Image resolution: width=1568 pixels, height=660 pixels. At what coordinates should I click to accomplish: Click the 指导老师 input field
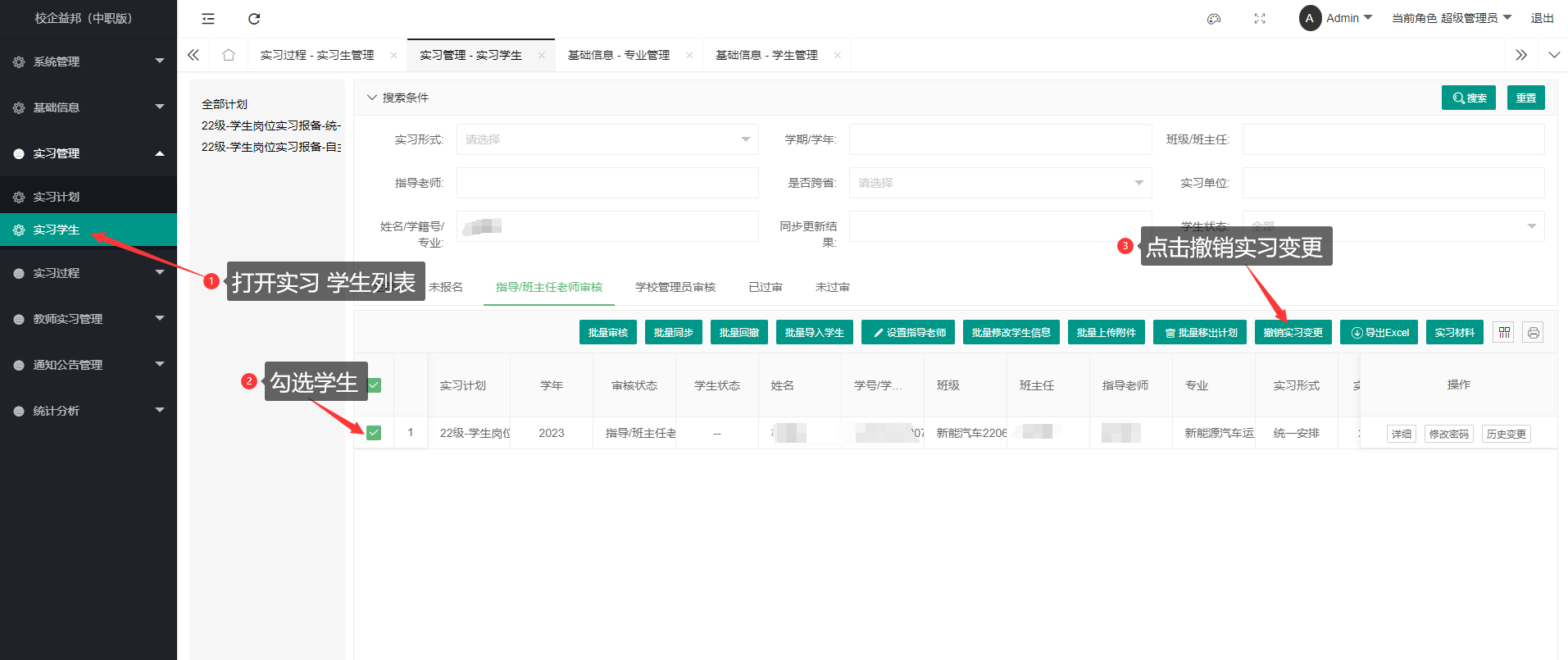point(607,183)
